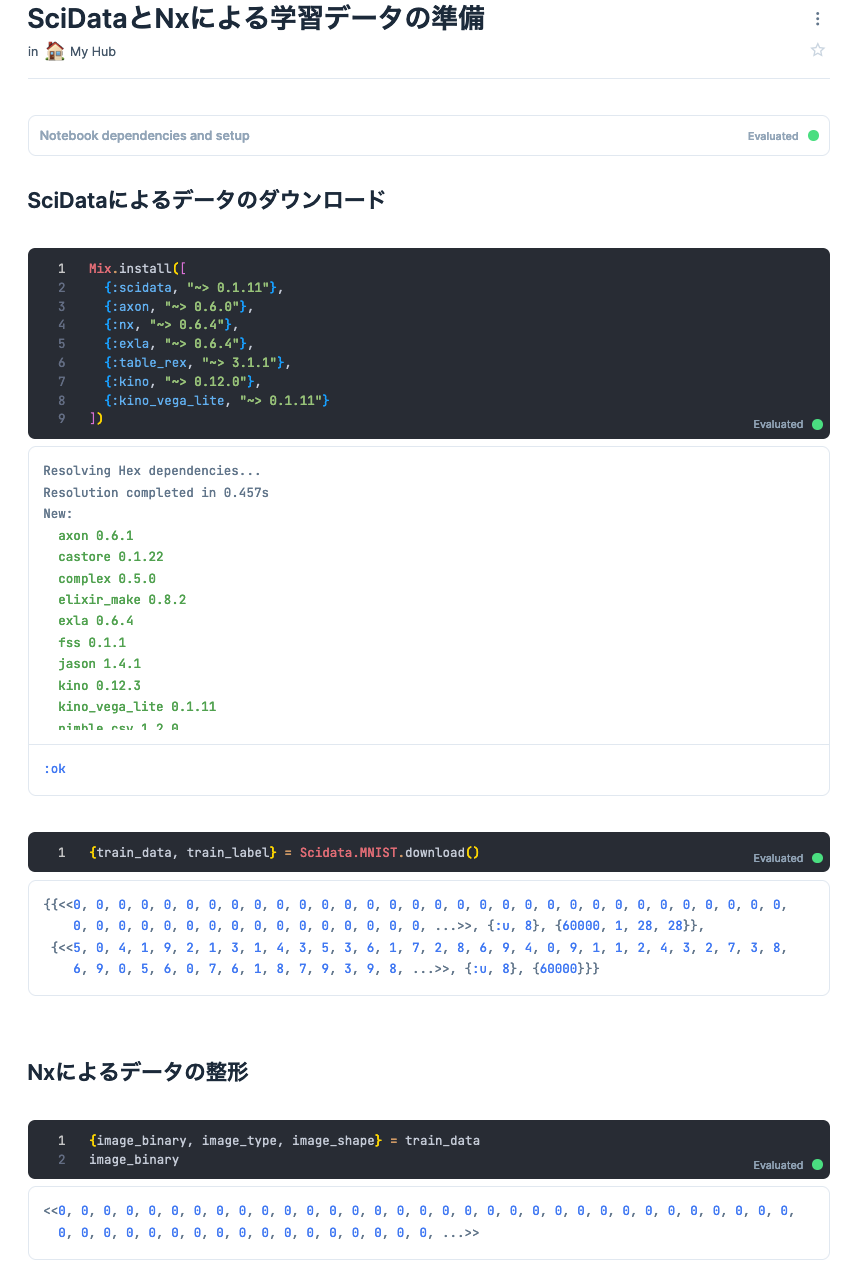The width and height of the screenshot is (865, 1272).
Task: Click the :ok result output
Action: (55, 769)
